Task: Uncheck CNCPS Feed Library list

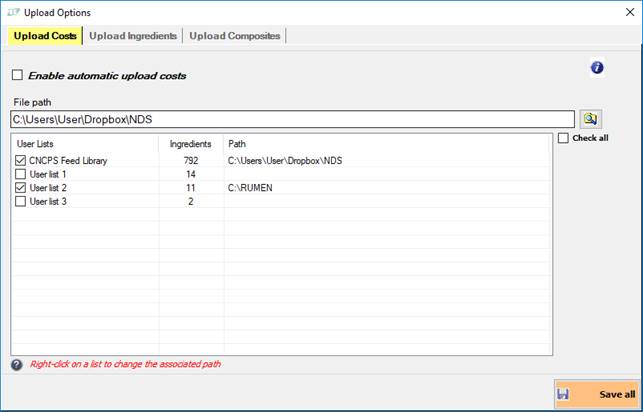Action: click(21, 160)
